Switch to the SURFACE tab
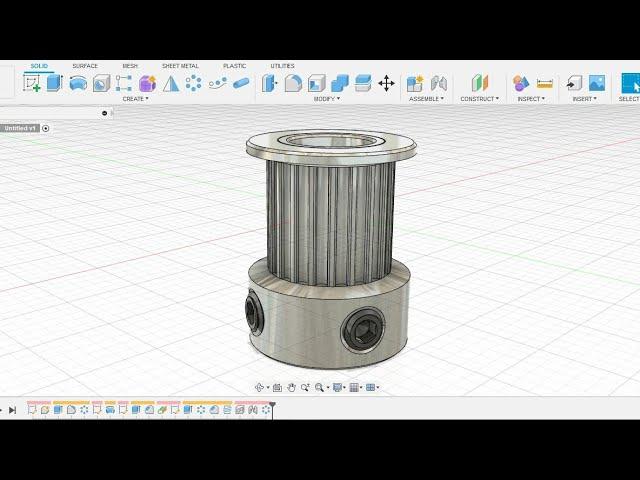 [85, 66]
